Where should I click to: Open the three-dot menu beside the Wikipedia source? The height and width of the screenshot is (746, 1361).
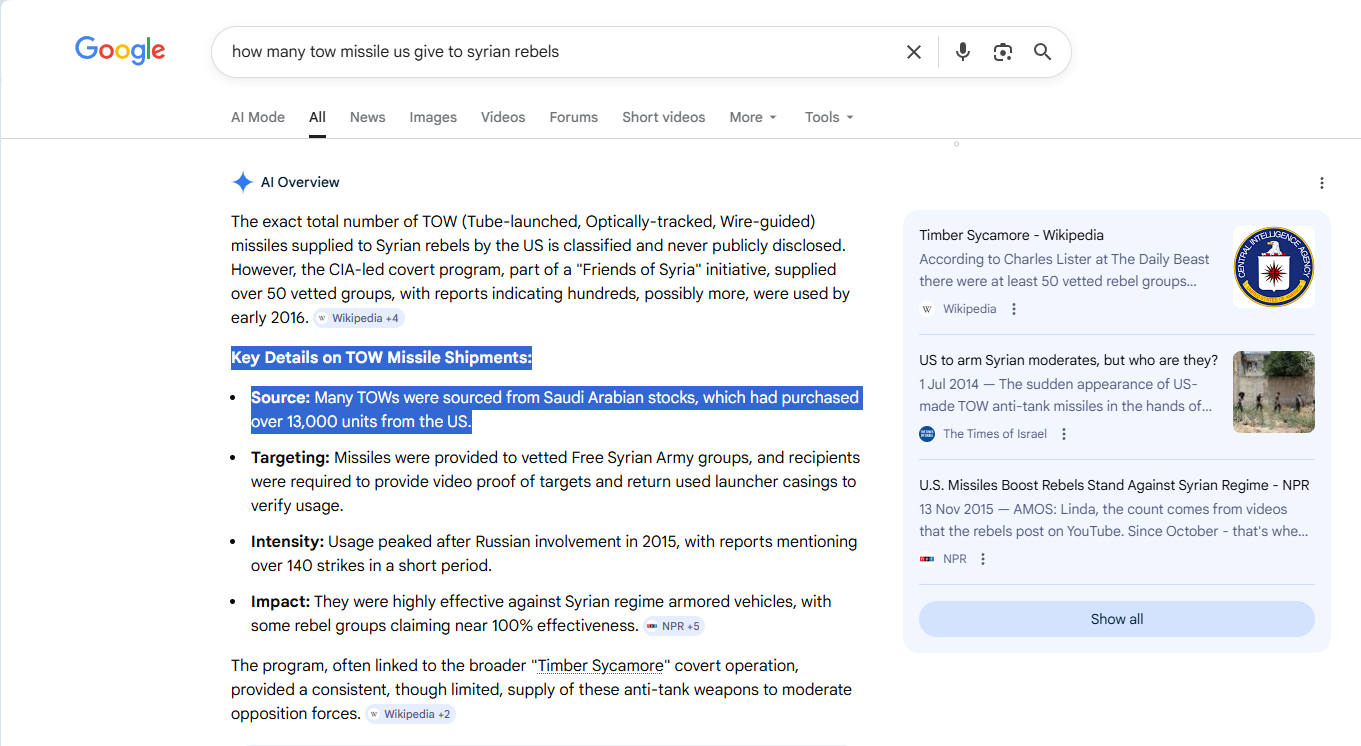coord(1014,309)
